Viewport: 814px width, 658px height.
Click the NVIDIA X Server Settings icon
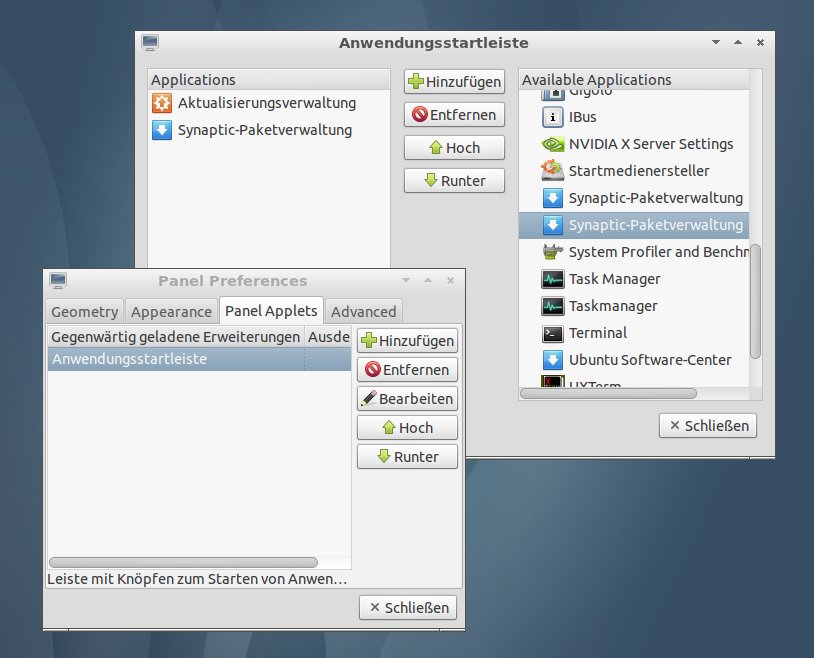point(552,144)
